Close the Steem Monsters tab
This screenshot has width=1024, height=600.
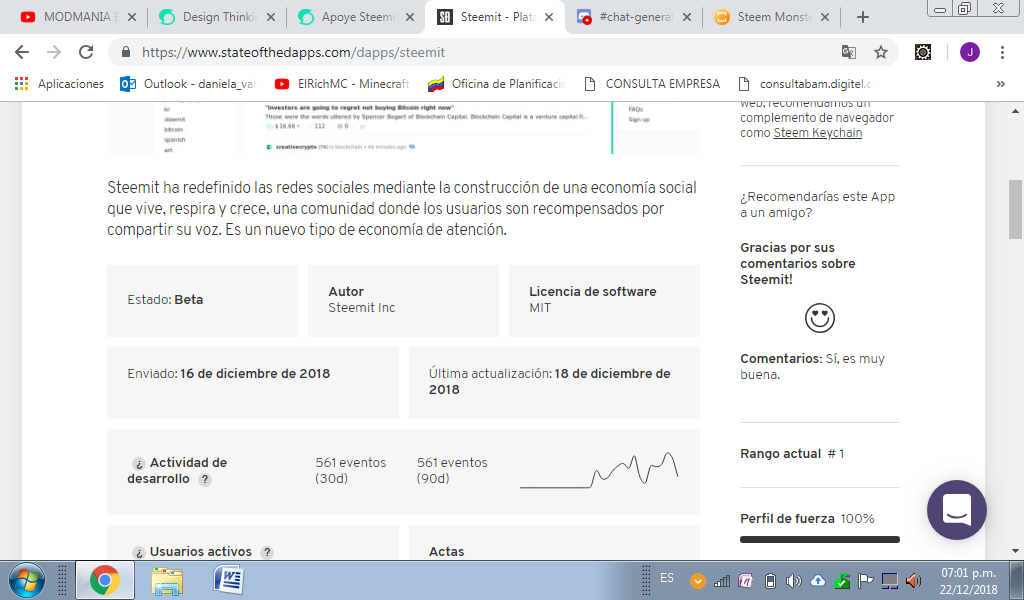point(825,17)
